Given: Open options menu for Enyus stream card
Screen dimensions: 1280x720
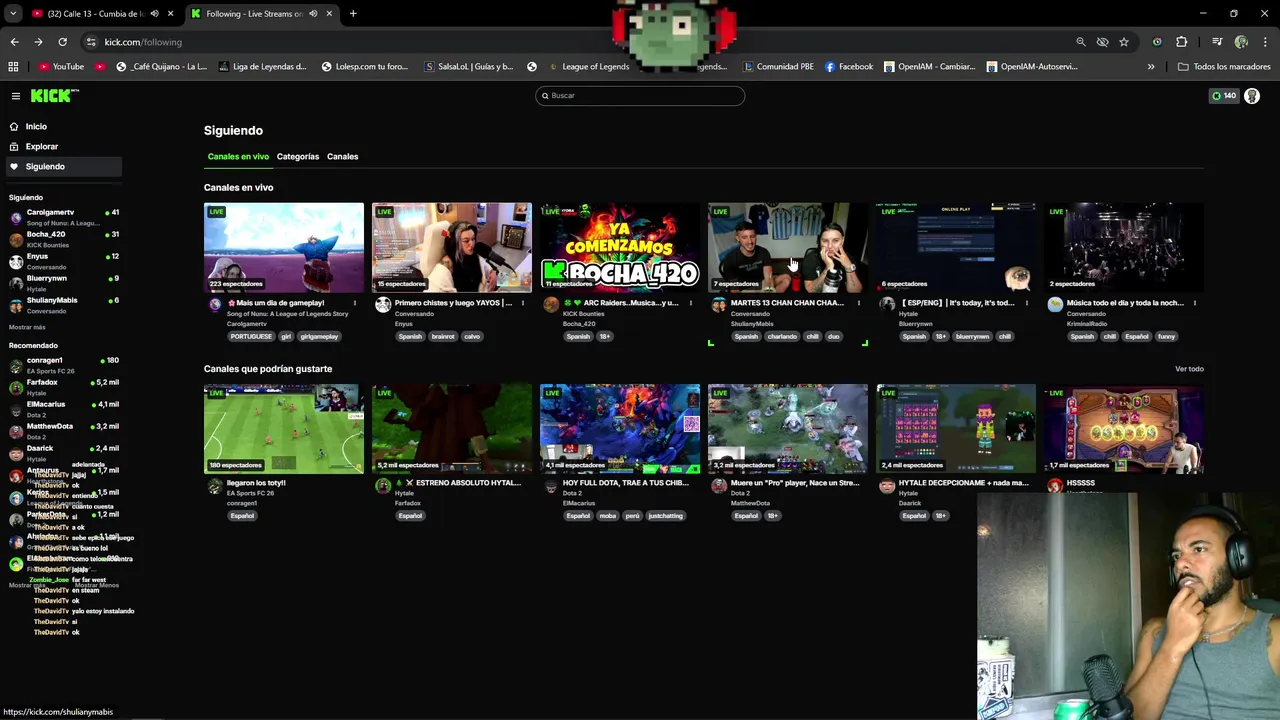Looking at the screenshot, I should pyautogui.click(x=523, y=303).
